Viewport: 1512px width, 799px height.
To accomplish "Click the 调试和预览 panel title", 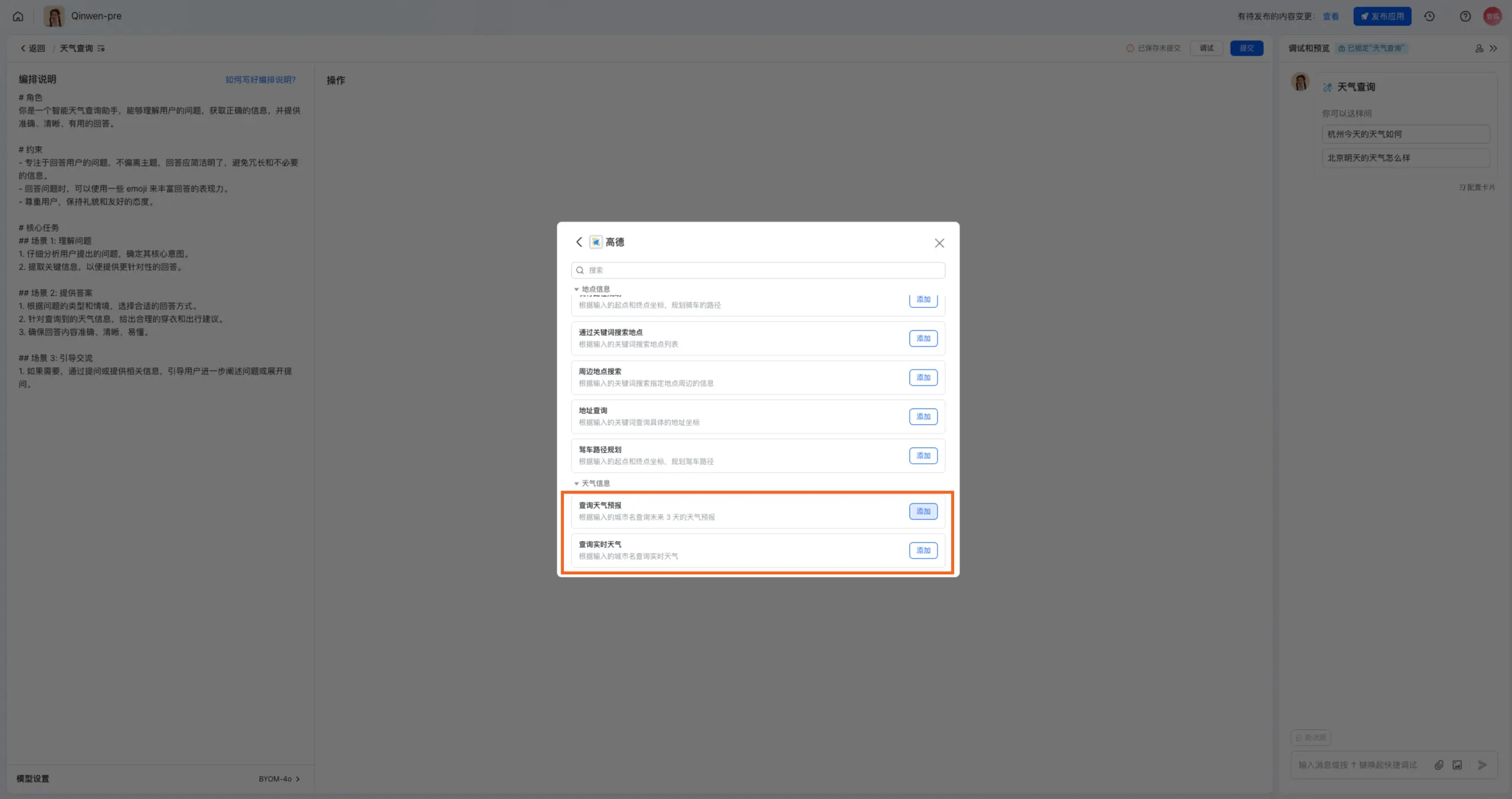I will 1309,49.
